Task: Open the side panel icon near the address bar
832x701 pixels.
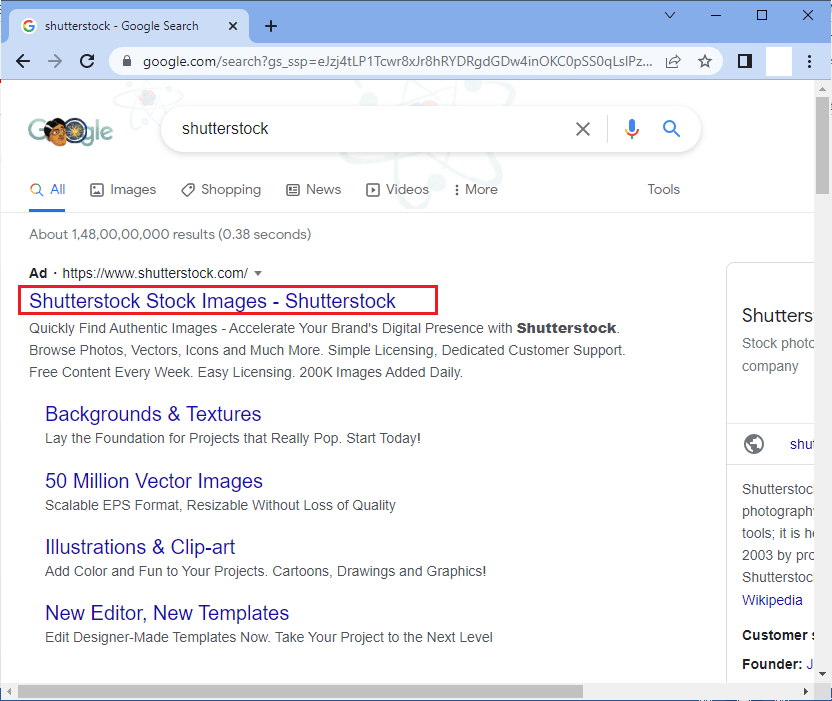Action: (x=744, y=61)
